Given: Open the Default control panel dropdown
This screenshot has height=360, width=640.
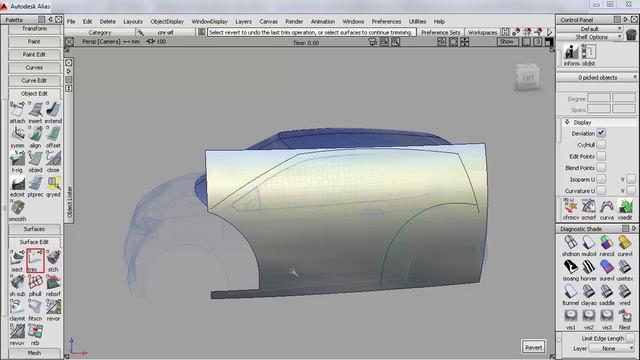Looking at the screenshot, I should (590, 29).
